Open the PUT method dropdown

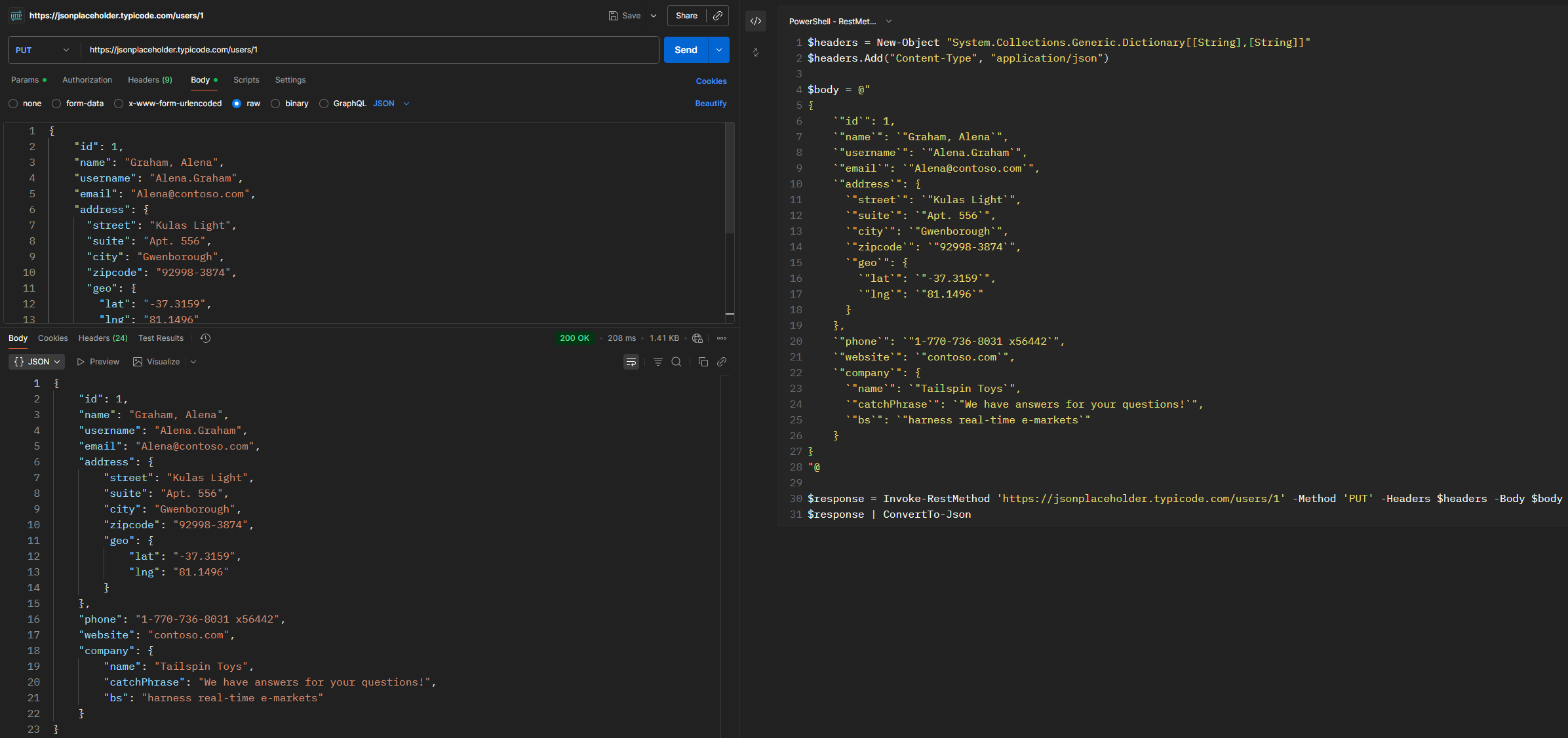pyautogui.click(x=43, y=50)
